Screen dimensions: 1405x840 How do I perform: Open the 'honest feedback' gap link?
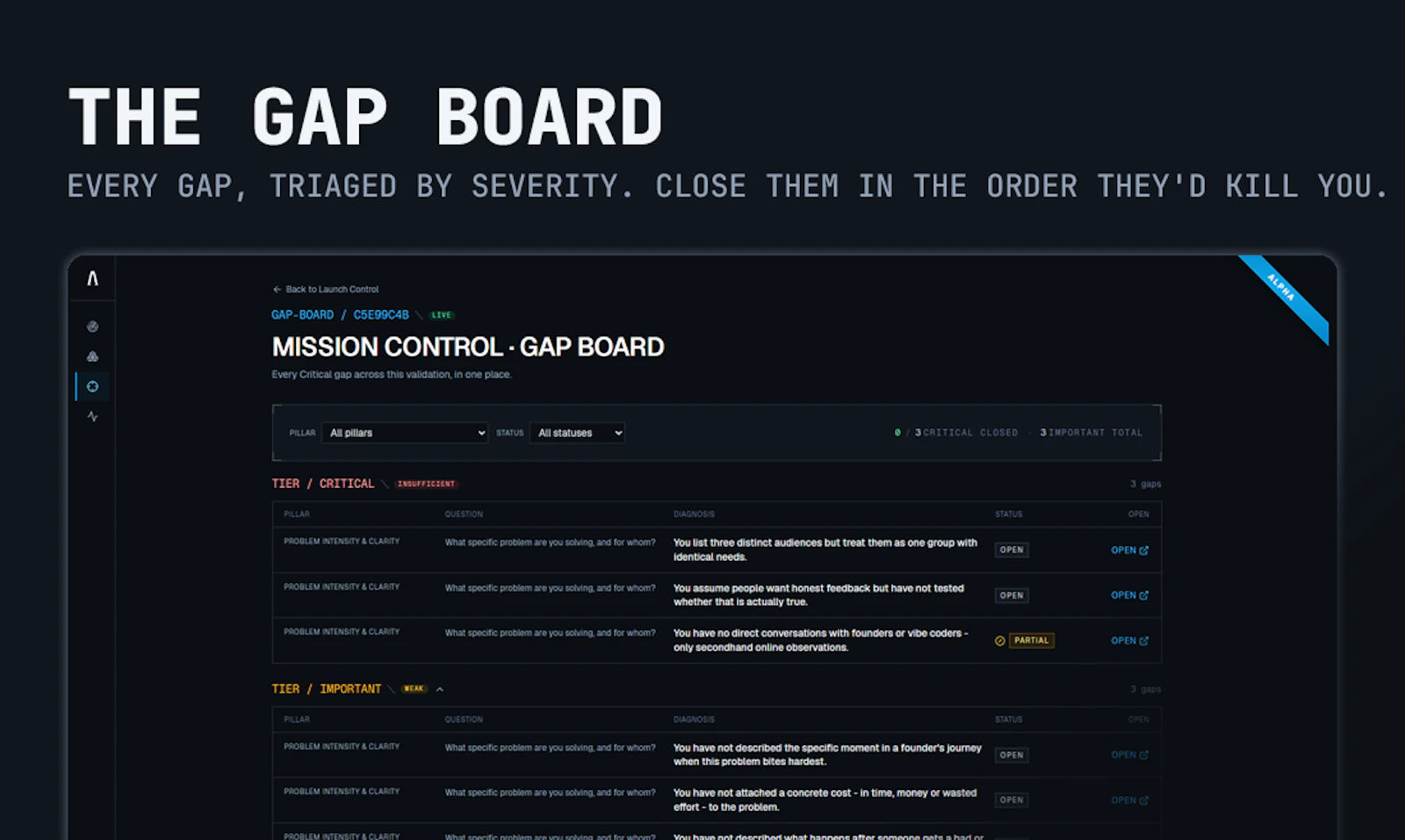pyautogui.click(x=1129, y=595)
